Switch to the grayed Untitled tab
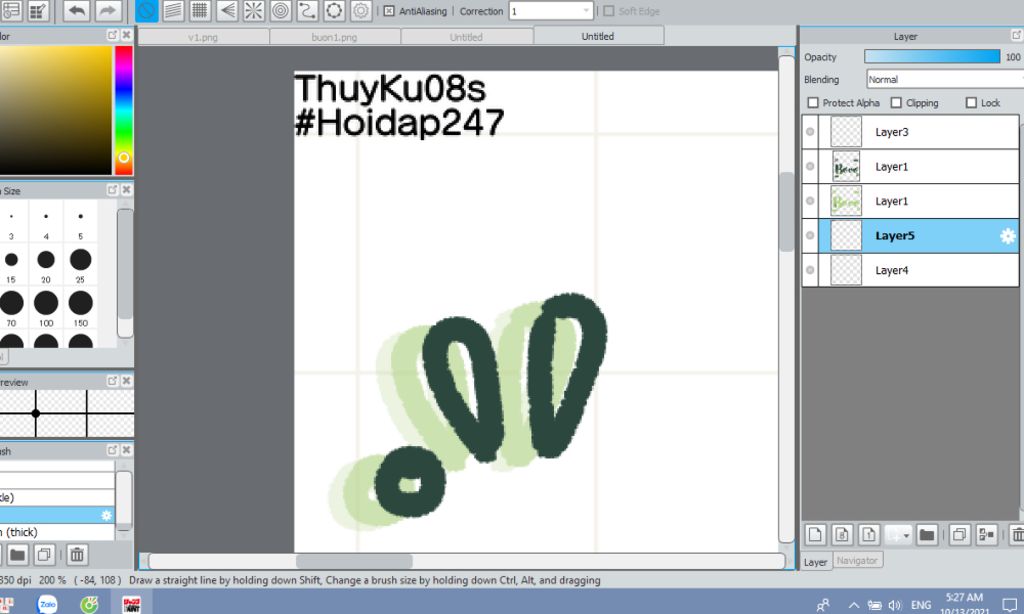Viewport: 1024px width, 614px height. click(466, 37)
